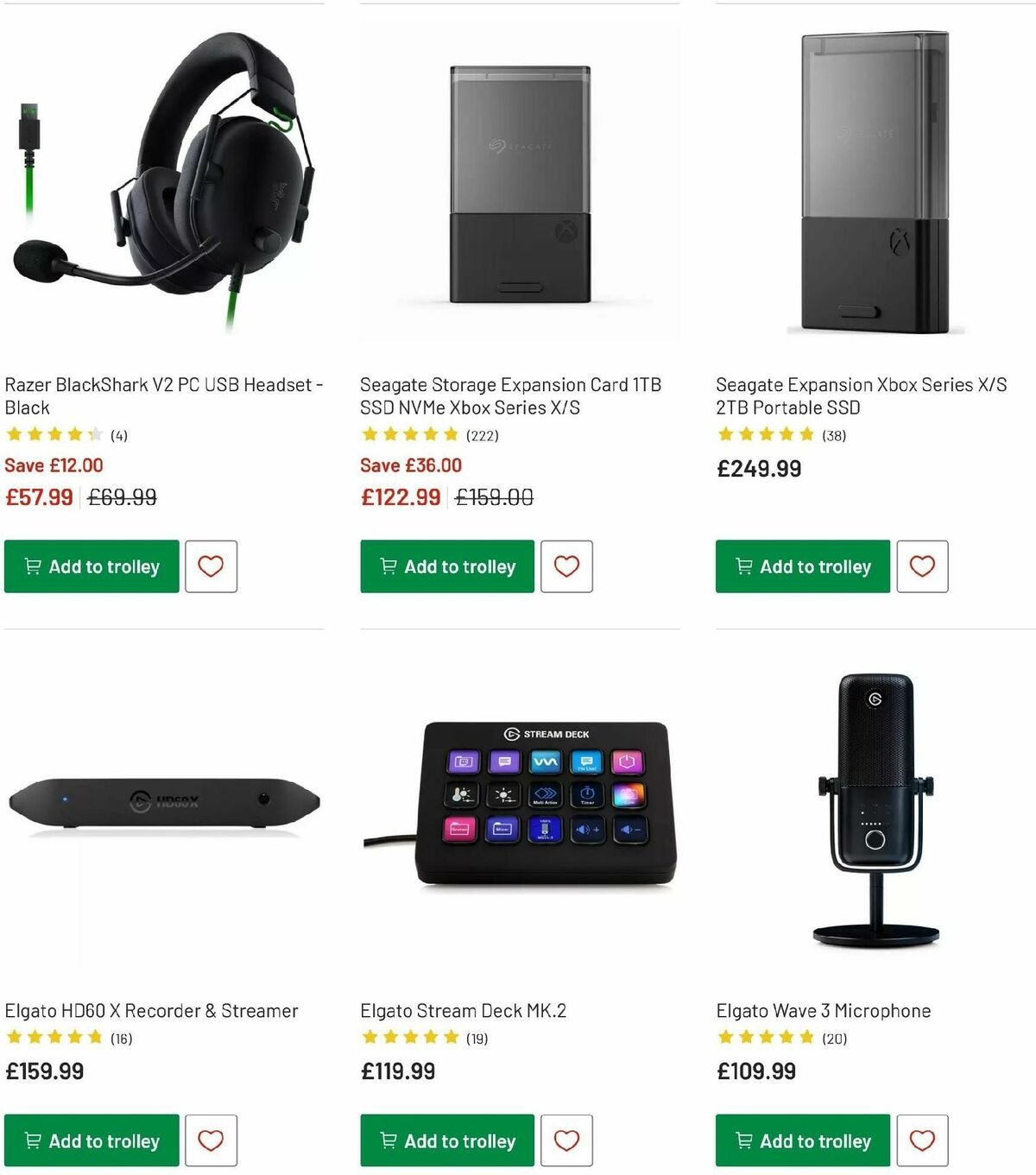Add the Elgato Stream Deck MK.2 to trolley
1036x1175 pixels.
(445, 1140)
